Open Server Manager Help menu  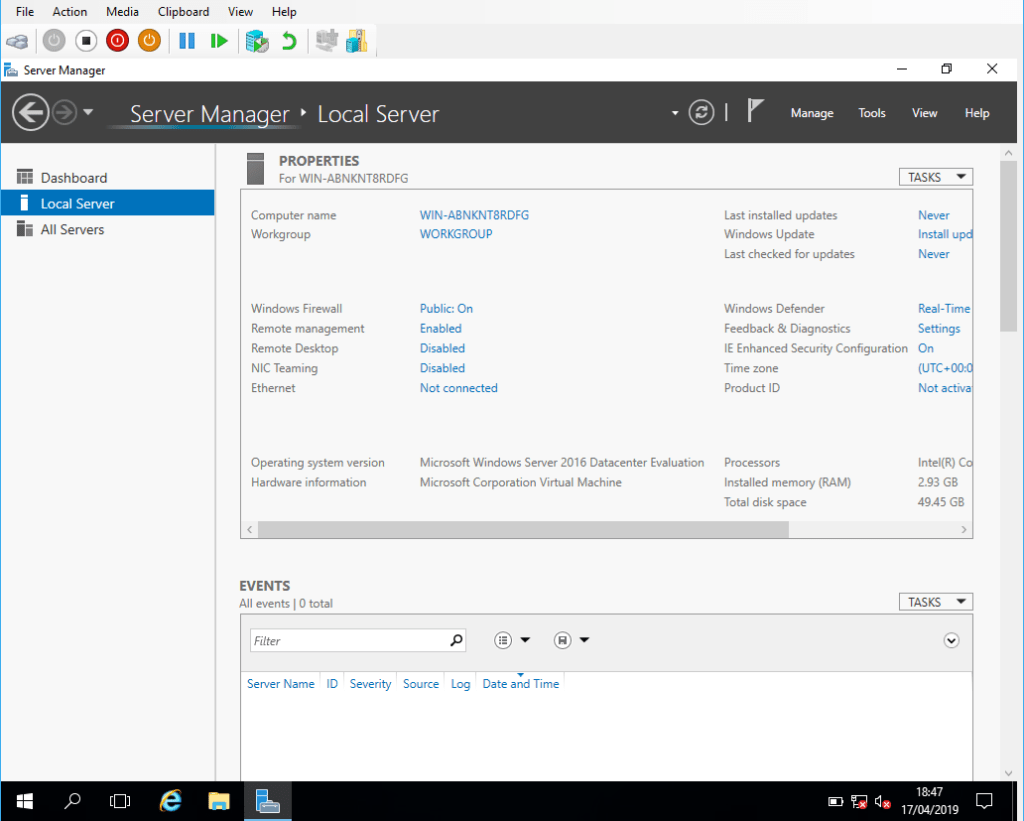point(977,113)
